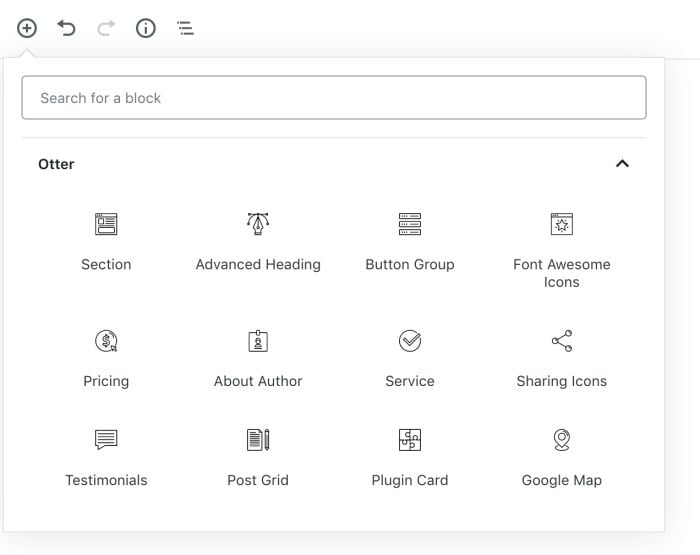This screenshot has width=700, height=555.
Task: Click the Sharing Icons label
Action: point(562,381)
